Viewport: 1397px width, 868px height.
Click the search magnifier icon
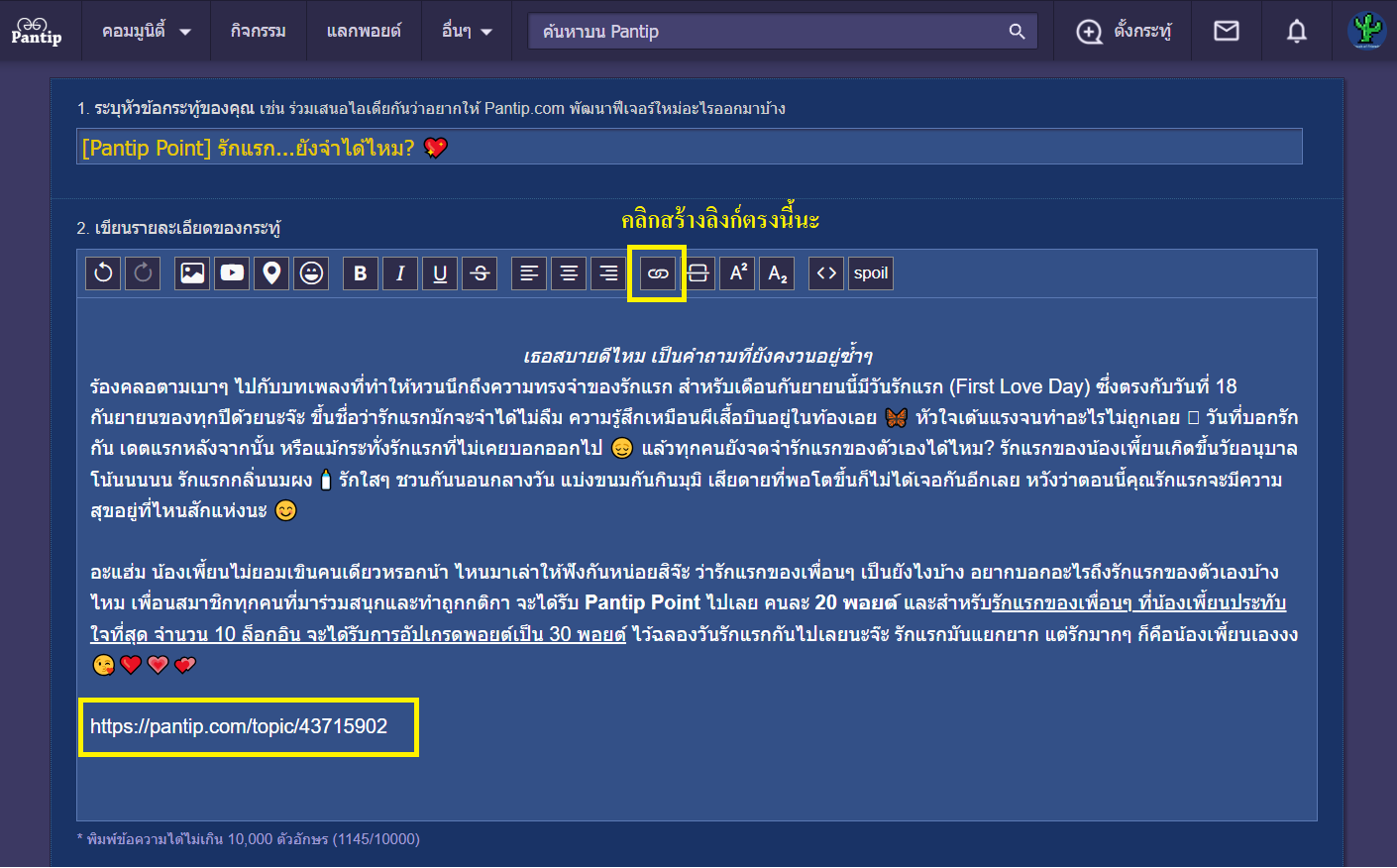pos(1017,32)
